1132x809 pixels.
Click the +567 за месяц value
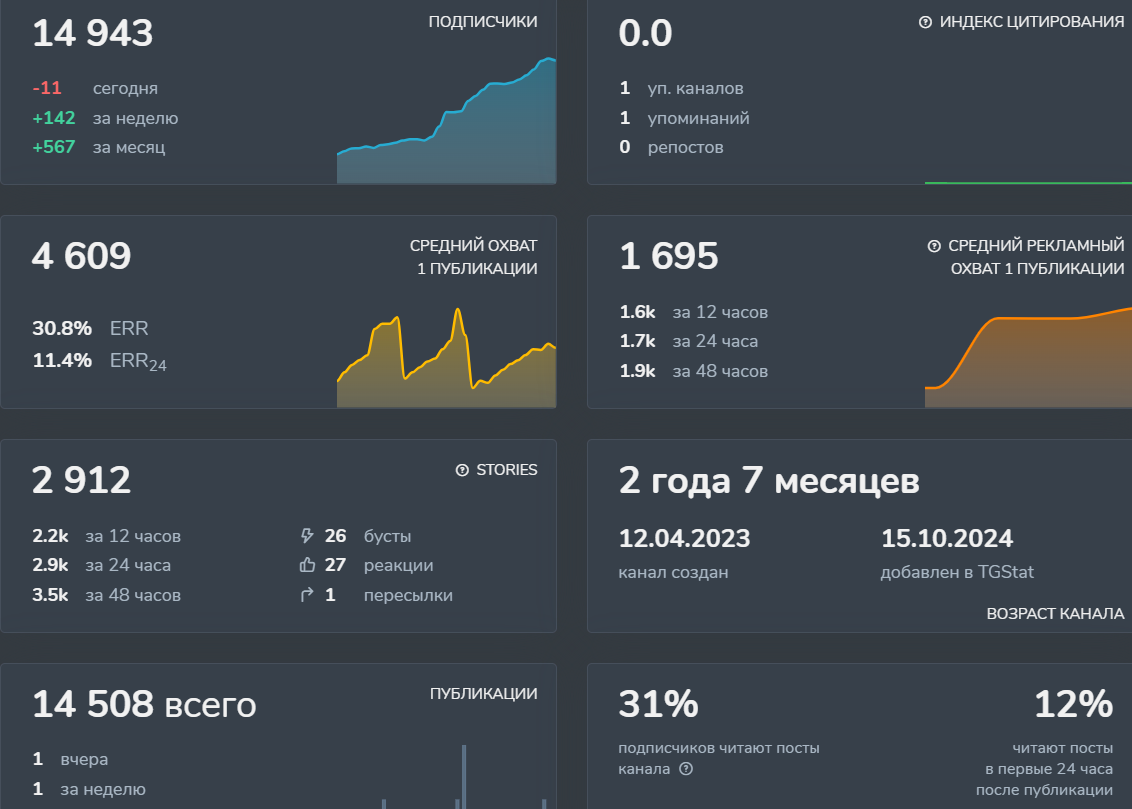[x=54, y=147]
